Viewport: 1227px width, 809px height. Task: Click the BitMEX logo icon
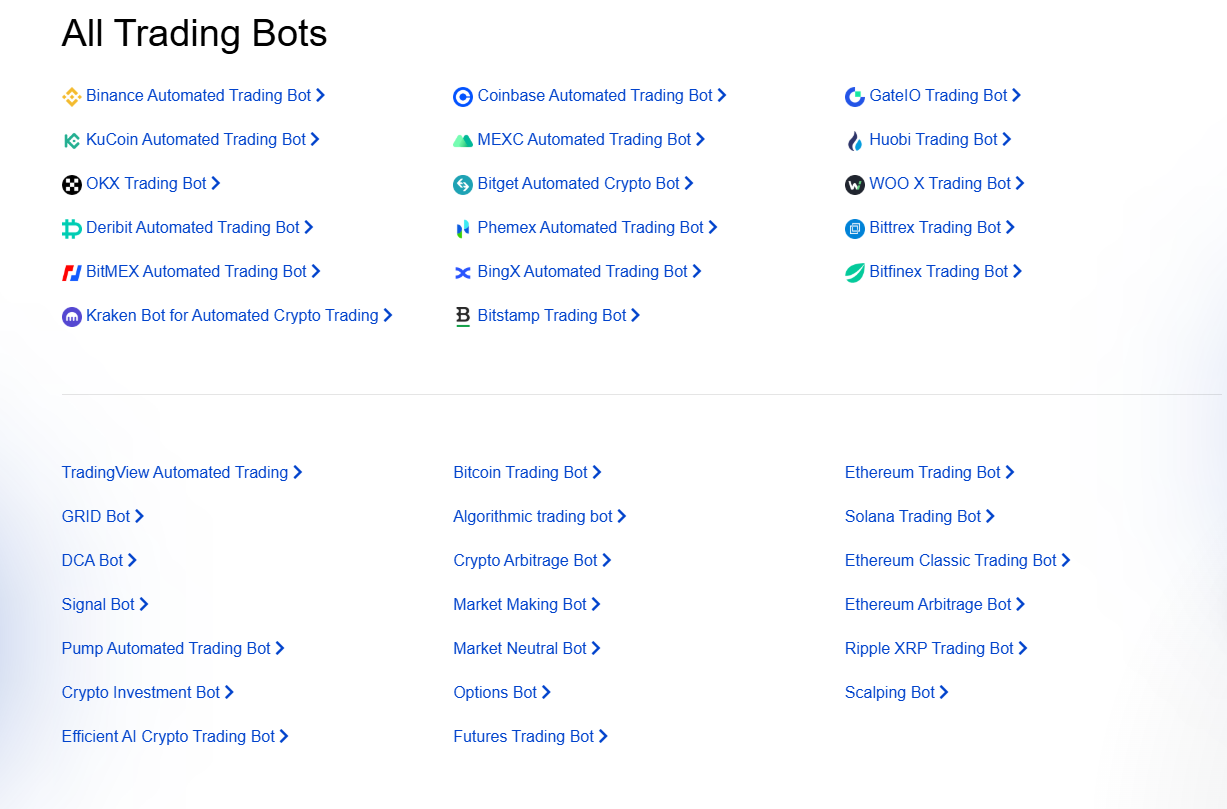(x=71, y=273)
